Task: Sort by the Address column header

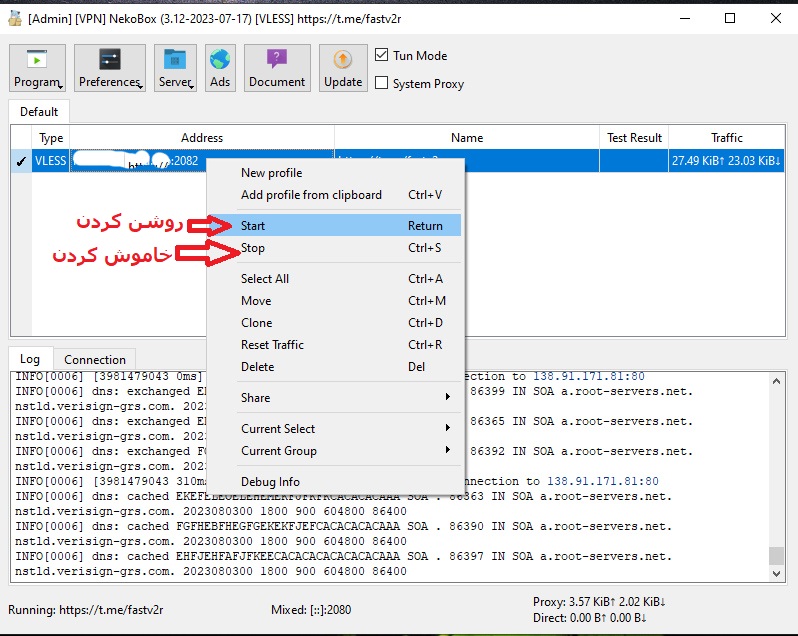Action: click(x=202, y=138)
